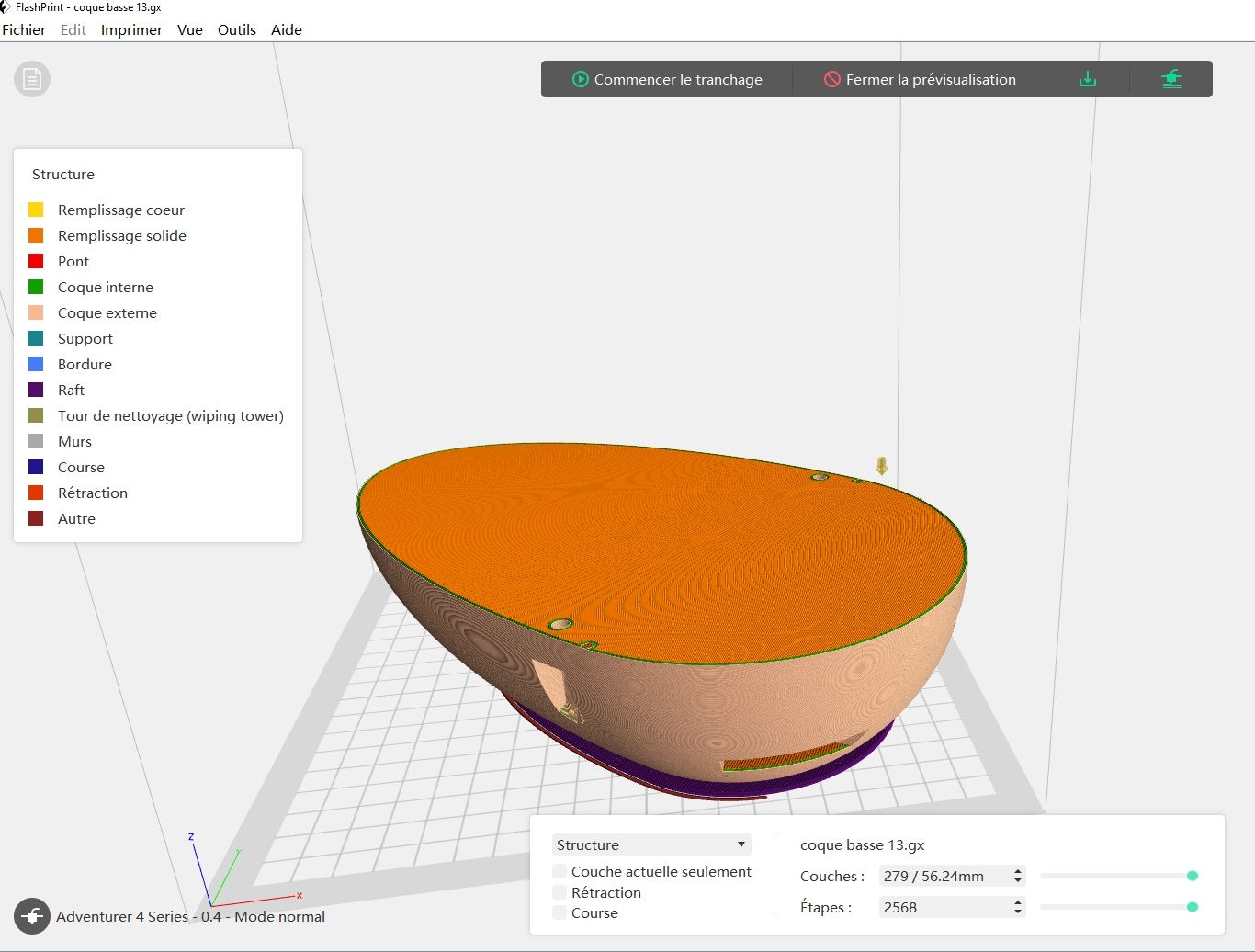Open the Outils menu
The image size is (1255, 952).
click(x=237, y=29)
